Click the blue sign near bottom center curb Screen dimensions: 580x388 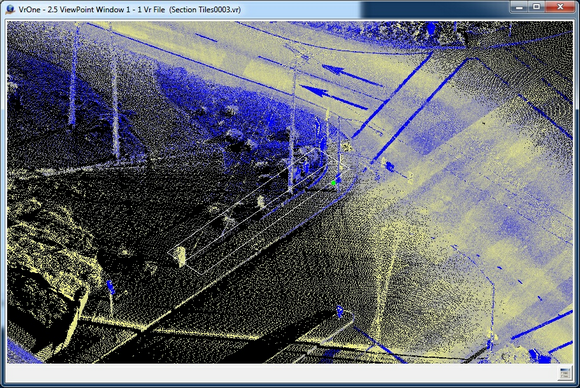pyautogui.click(x=340, y=312)
